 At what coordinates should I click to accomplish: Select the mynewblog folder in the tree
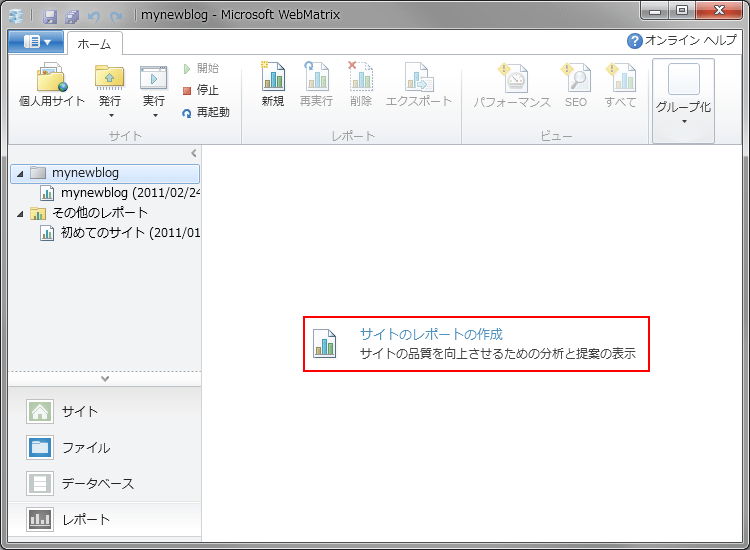pyautogui.click(x=105, y=173)
